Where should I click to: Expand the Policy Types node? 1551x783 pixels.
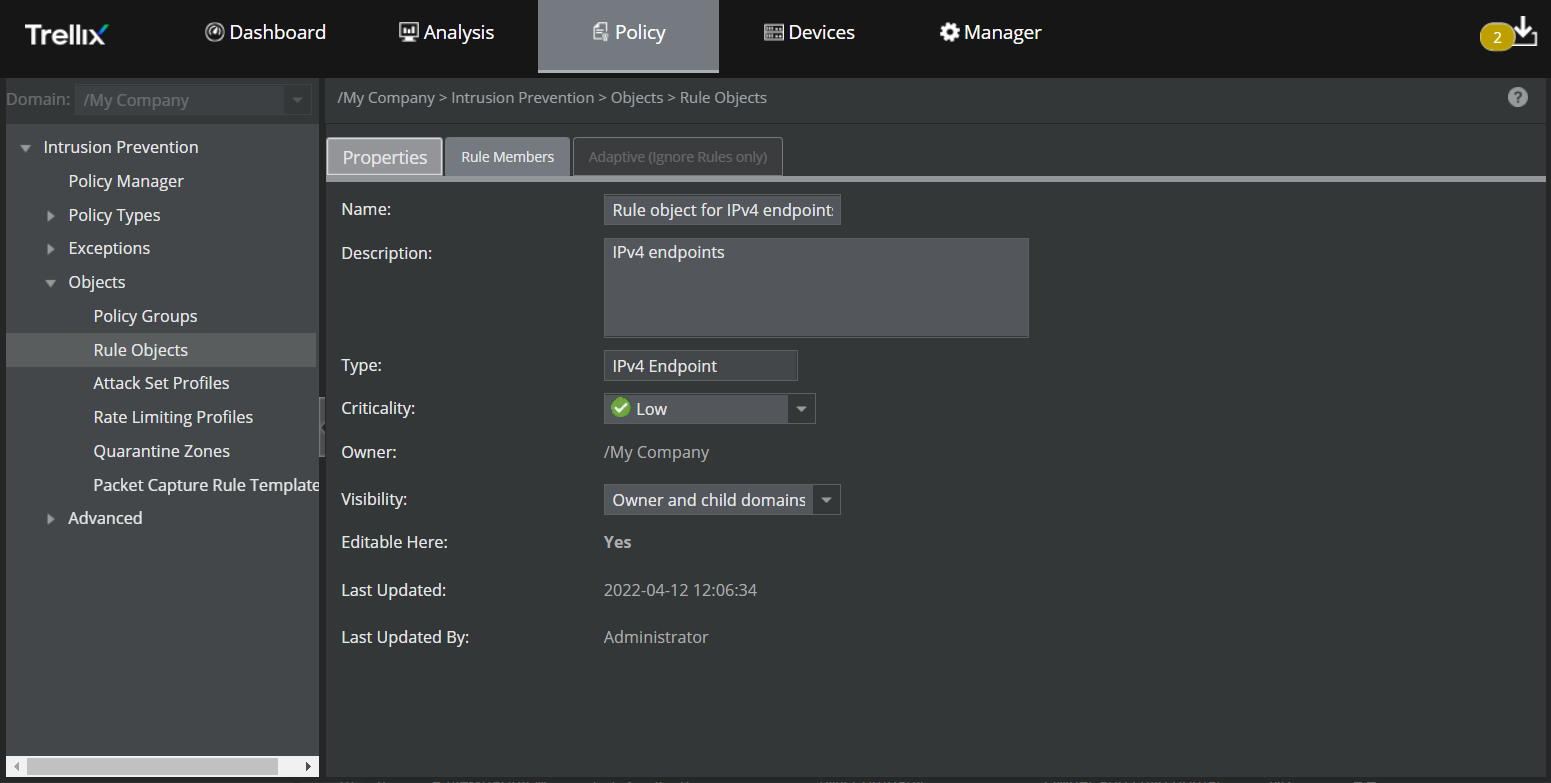coord(51,216)
